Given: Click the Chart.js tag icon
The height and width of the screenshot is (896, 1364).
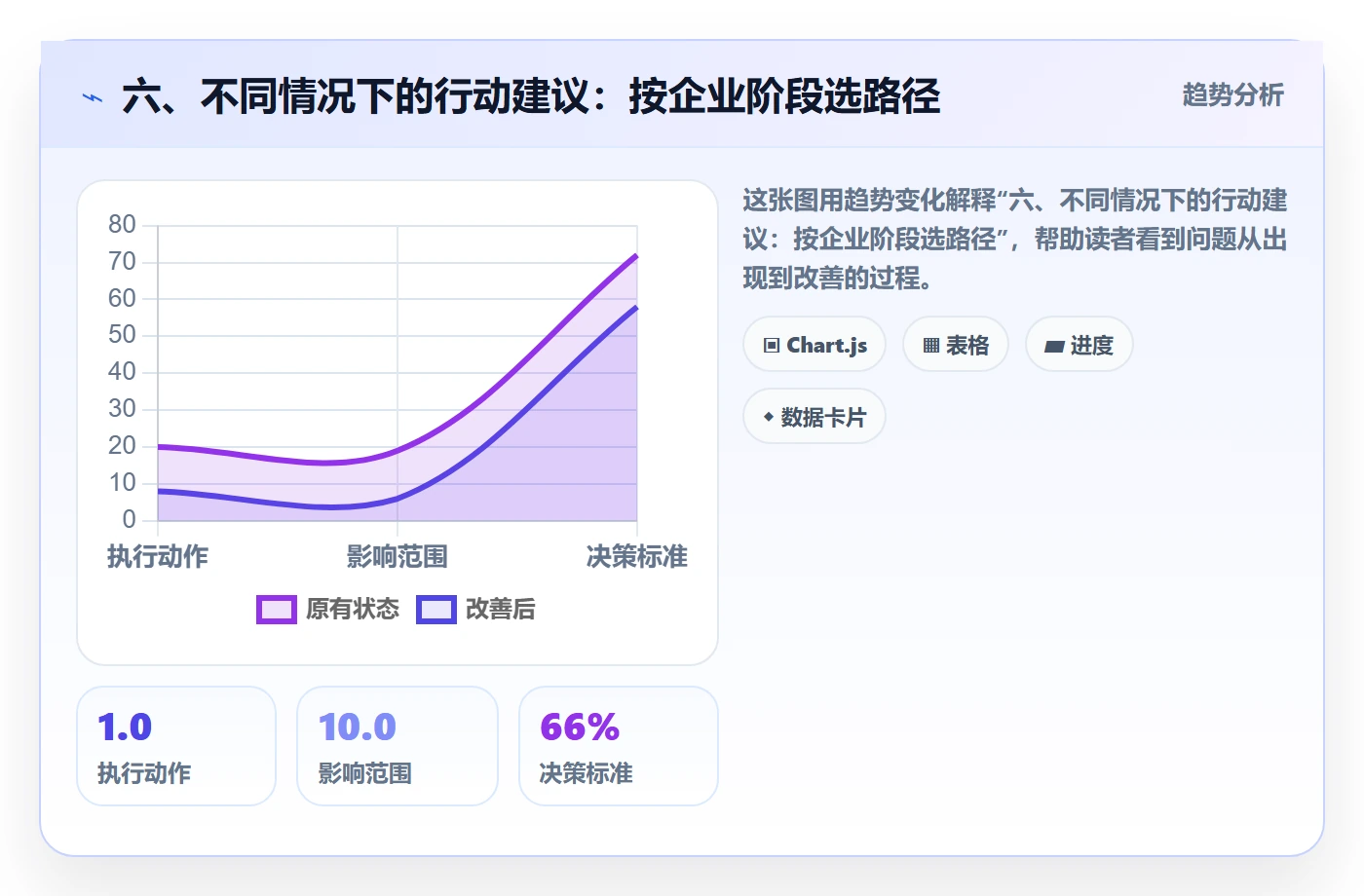Looking at the screenshot, I should click(772, 346).
